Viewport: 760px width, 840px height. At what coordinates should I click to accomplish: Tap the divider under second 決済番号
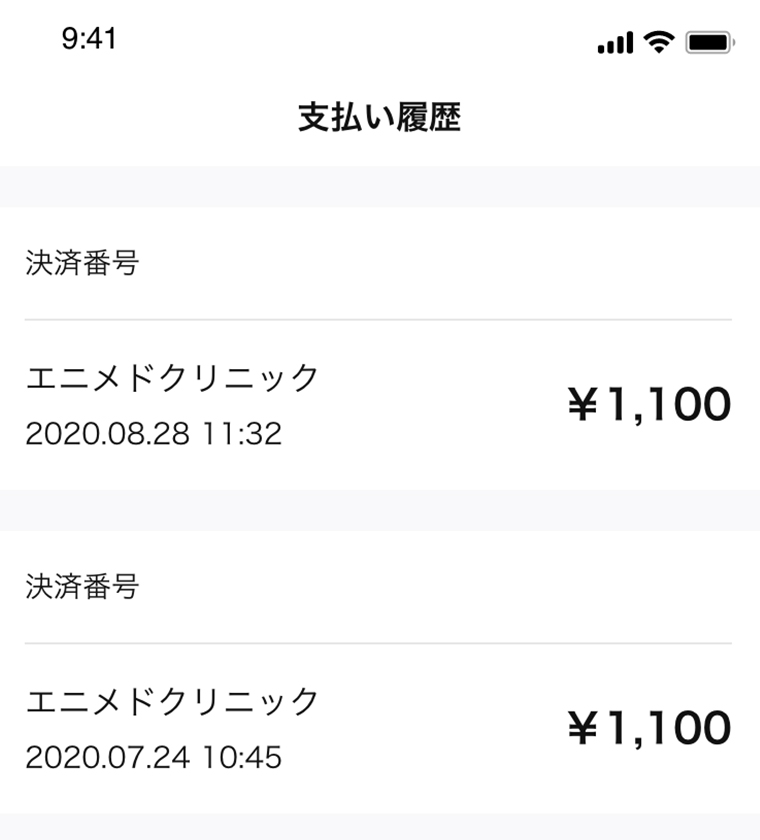tap(378, 643)
